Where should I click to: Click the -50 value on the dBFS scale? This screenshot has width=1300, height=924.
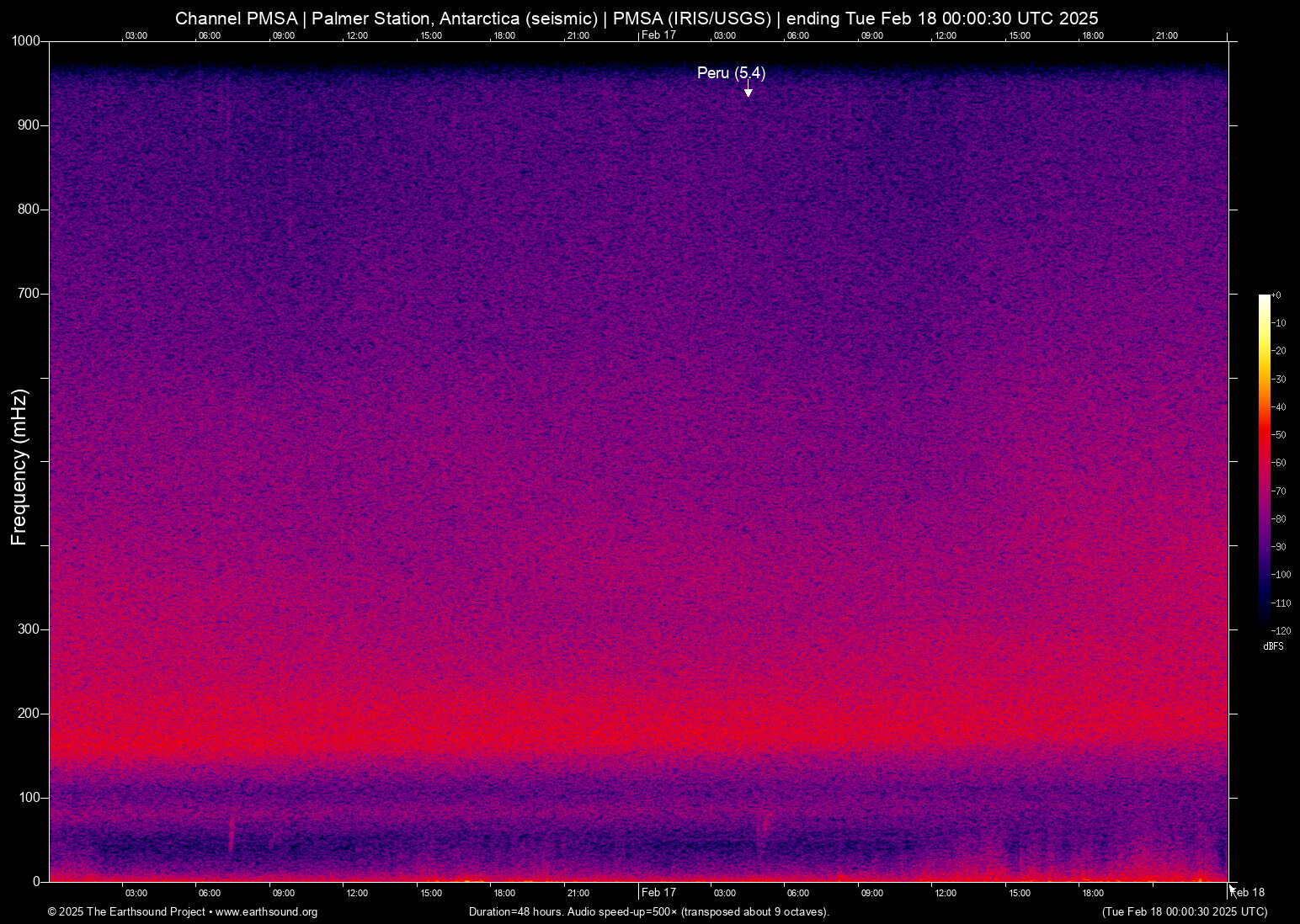coord(1278,435)
